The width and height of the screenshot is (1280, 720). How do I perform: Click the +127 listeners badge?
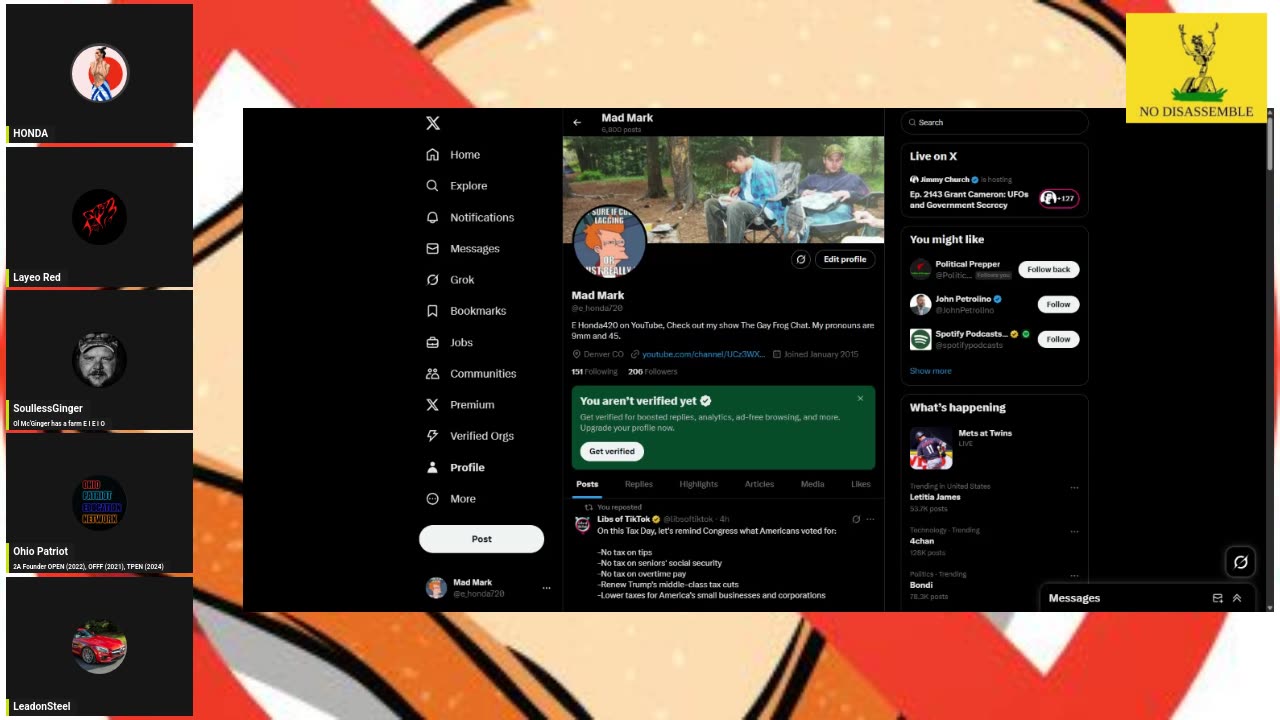point(1058,198)
